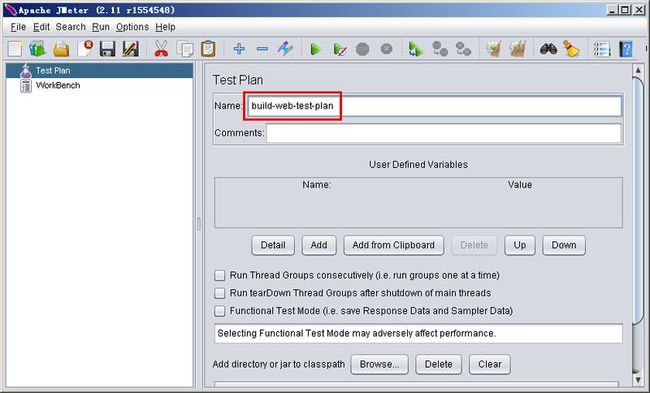Click the vertical scrollbar up arrow
The height and width of the screenshot is (393, 650).
coord(638,70)
